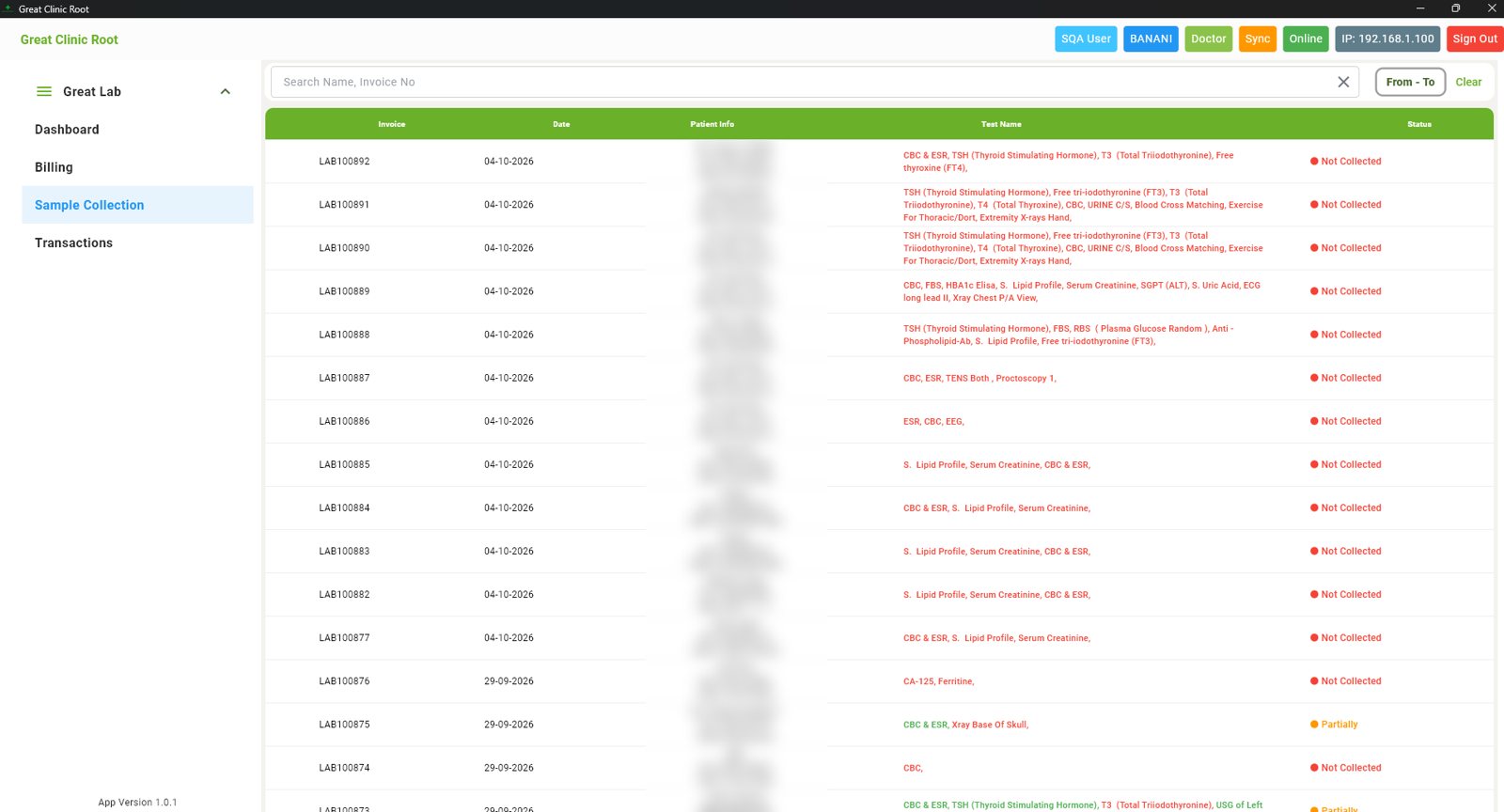Open the Dashboard page
Viewport: 1504px width, 812px height.
67,130
